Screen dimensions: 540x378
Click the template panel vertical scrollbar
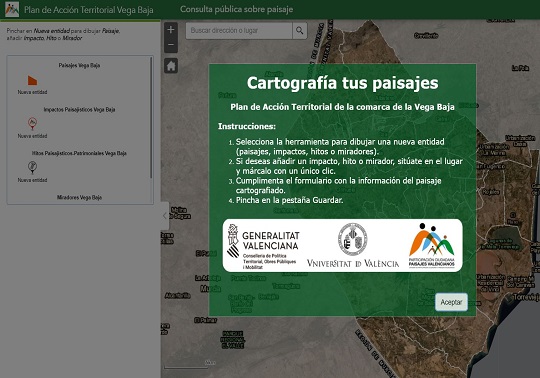[151, 117]
